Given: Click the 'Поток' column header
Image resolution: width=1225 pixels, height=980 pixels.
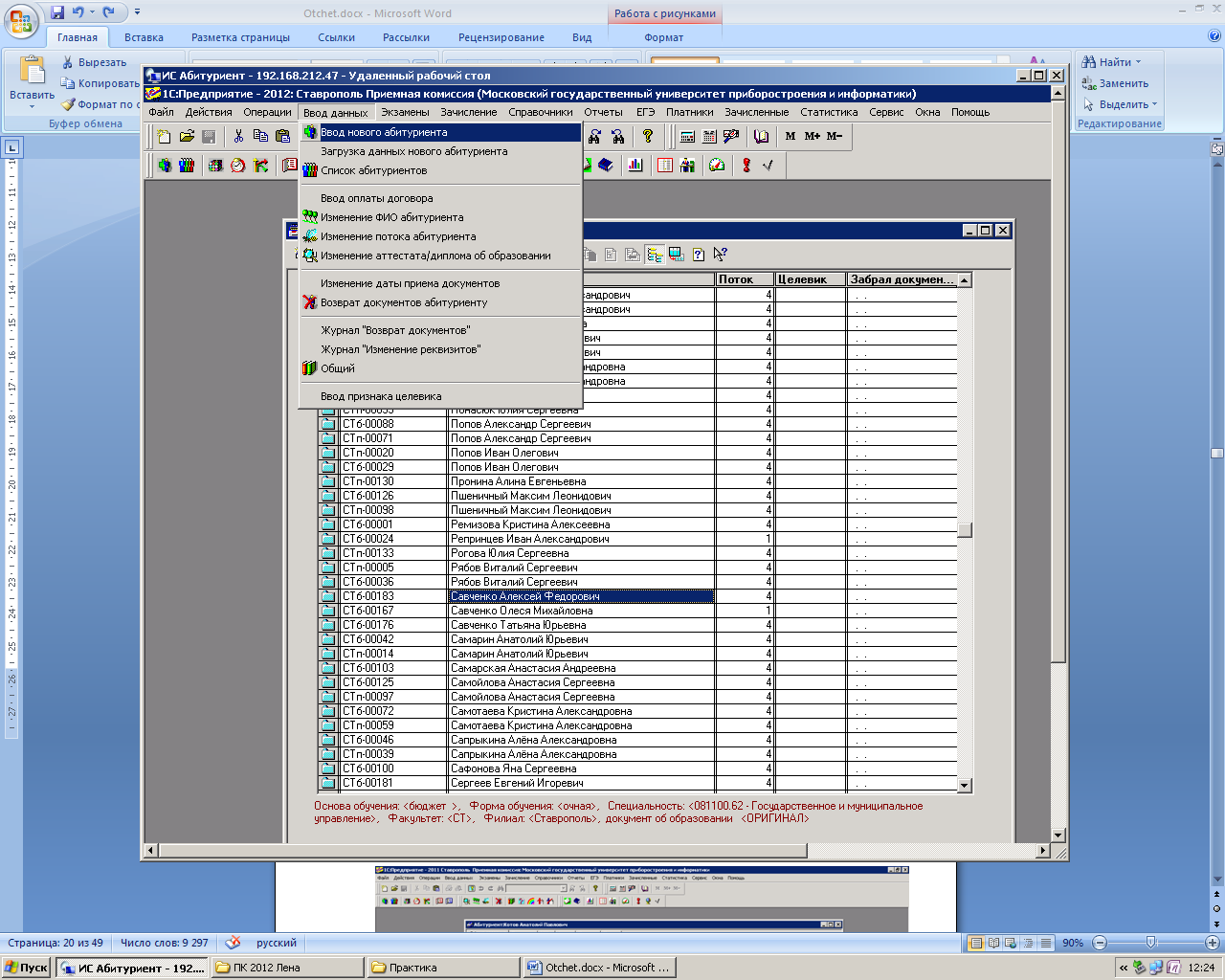Looking at the screenshot, I should [746, 279].
